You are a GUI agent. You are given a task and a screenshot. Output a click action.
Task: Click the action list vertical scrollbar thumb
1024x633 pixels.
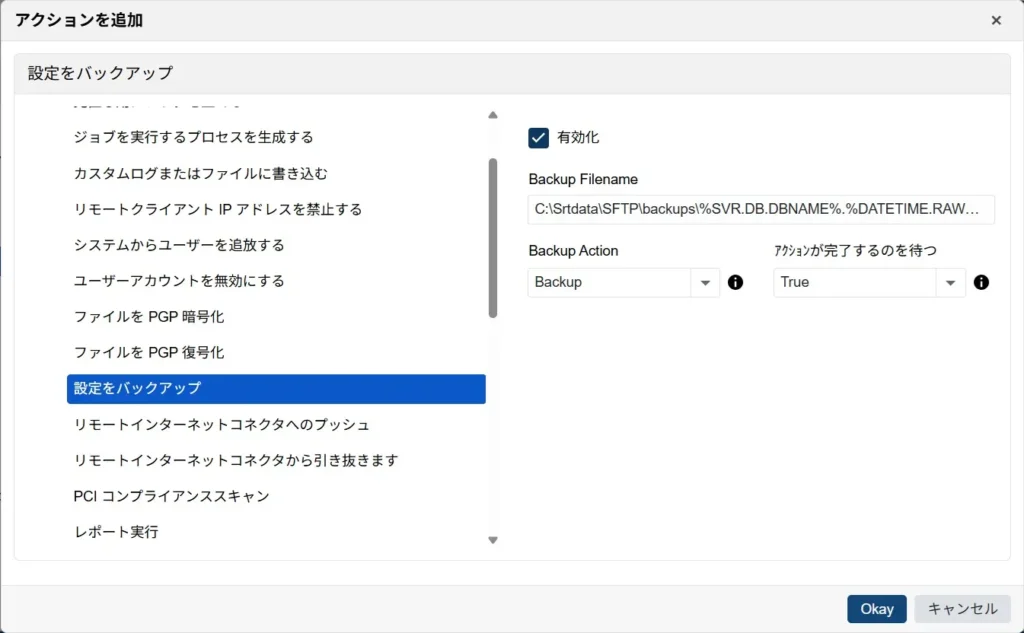click(492, 238)
